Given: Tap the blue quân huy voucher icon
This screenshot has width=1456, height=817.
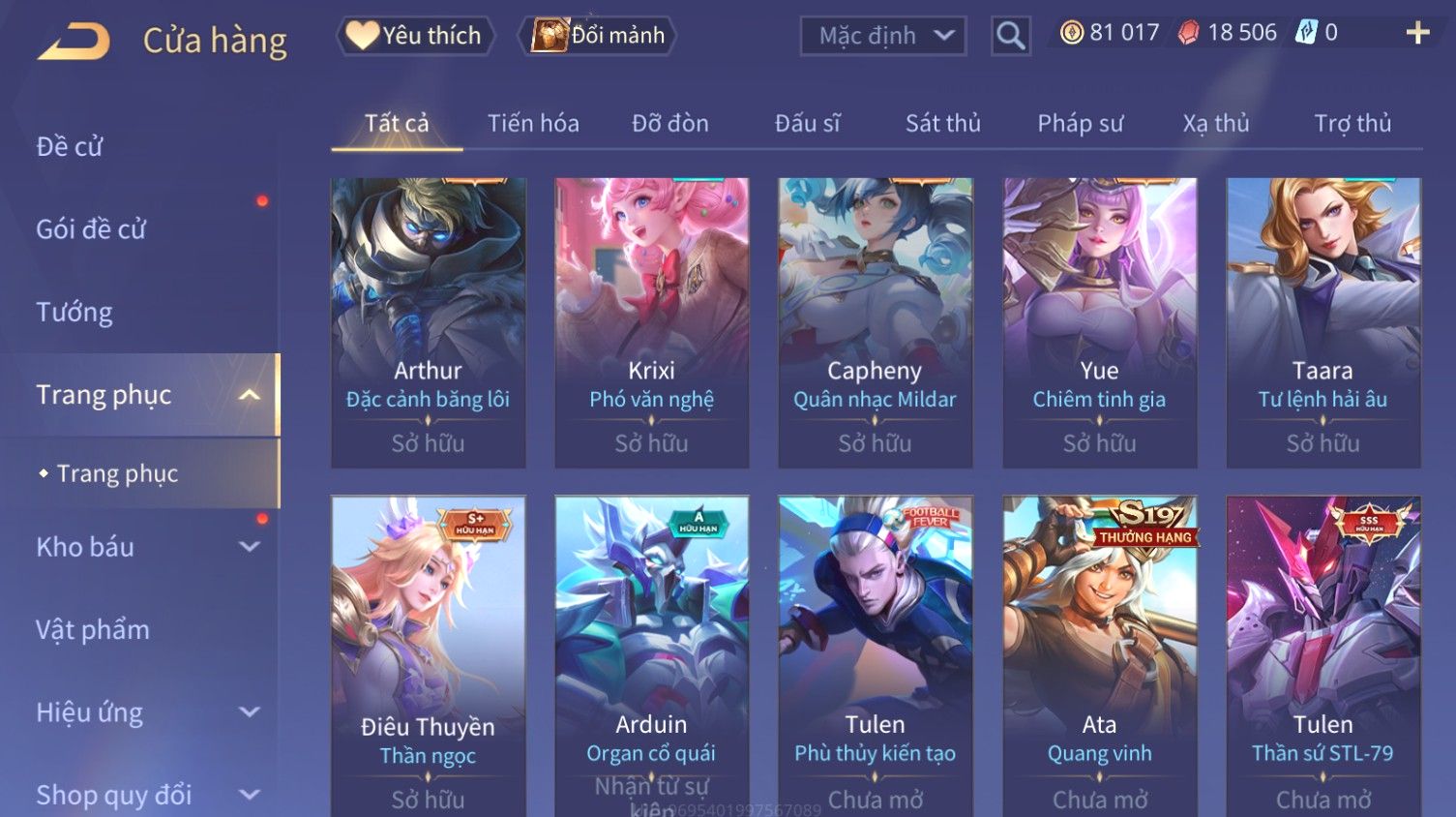Looking at the screenshot, I should coord(1306,32).
